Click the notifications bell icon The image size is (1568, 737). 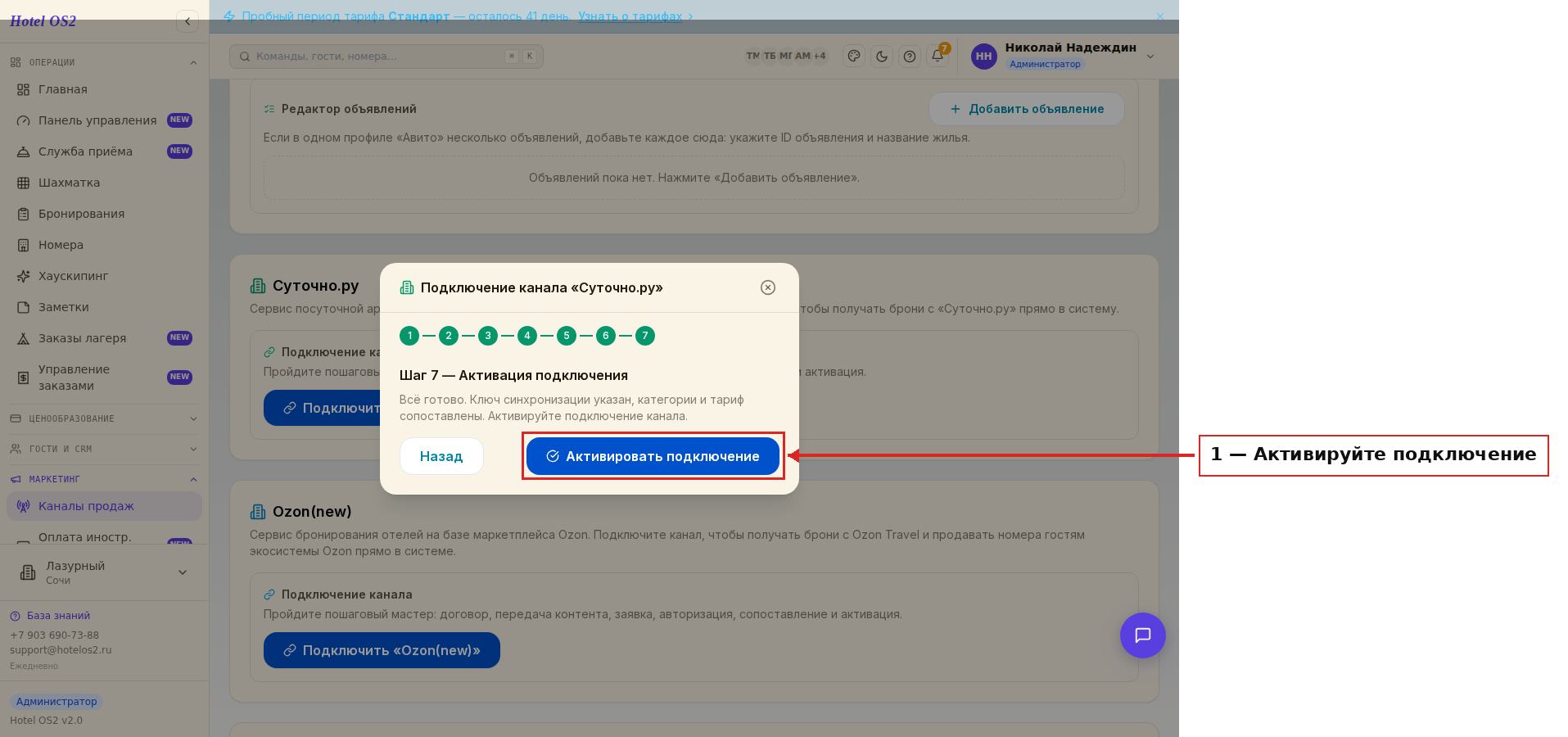pyautogui.click(x=938, y=57)
